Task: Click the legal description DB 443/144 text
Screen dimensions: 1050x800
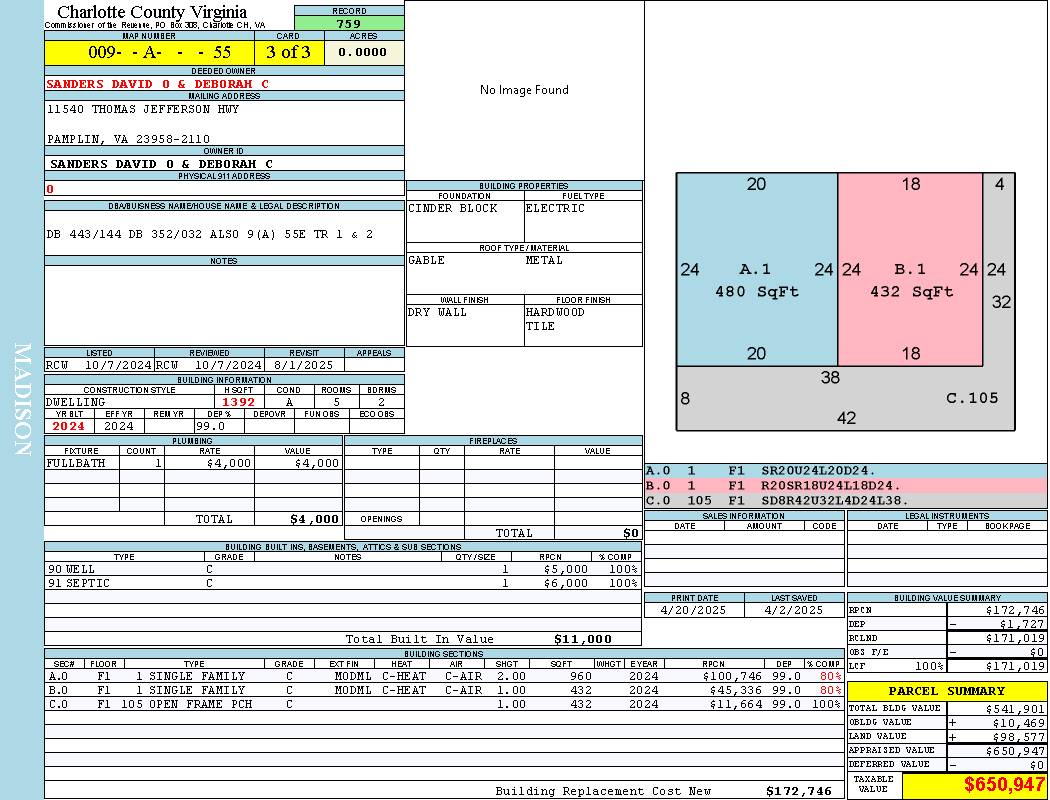Action: coord(210,234)
